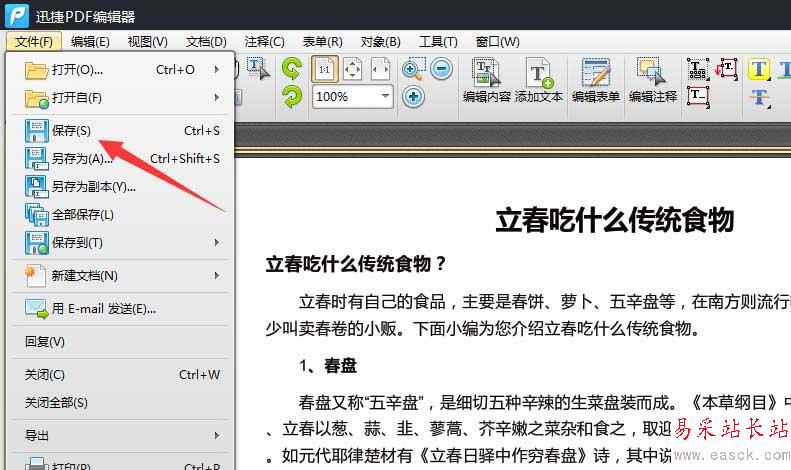Click the 另存为 disk icon
The image size is (791, 470).
click(x=37, y=158)
